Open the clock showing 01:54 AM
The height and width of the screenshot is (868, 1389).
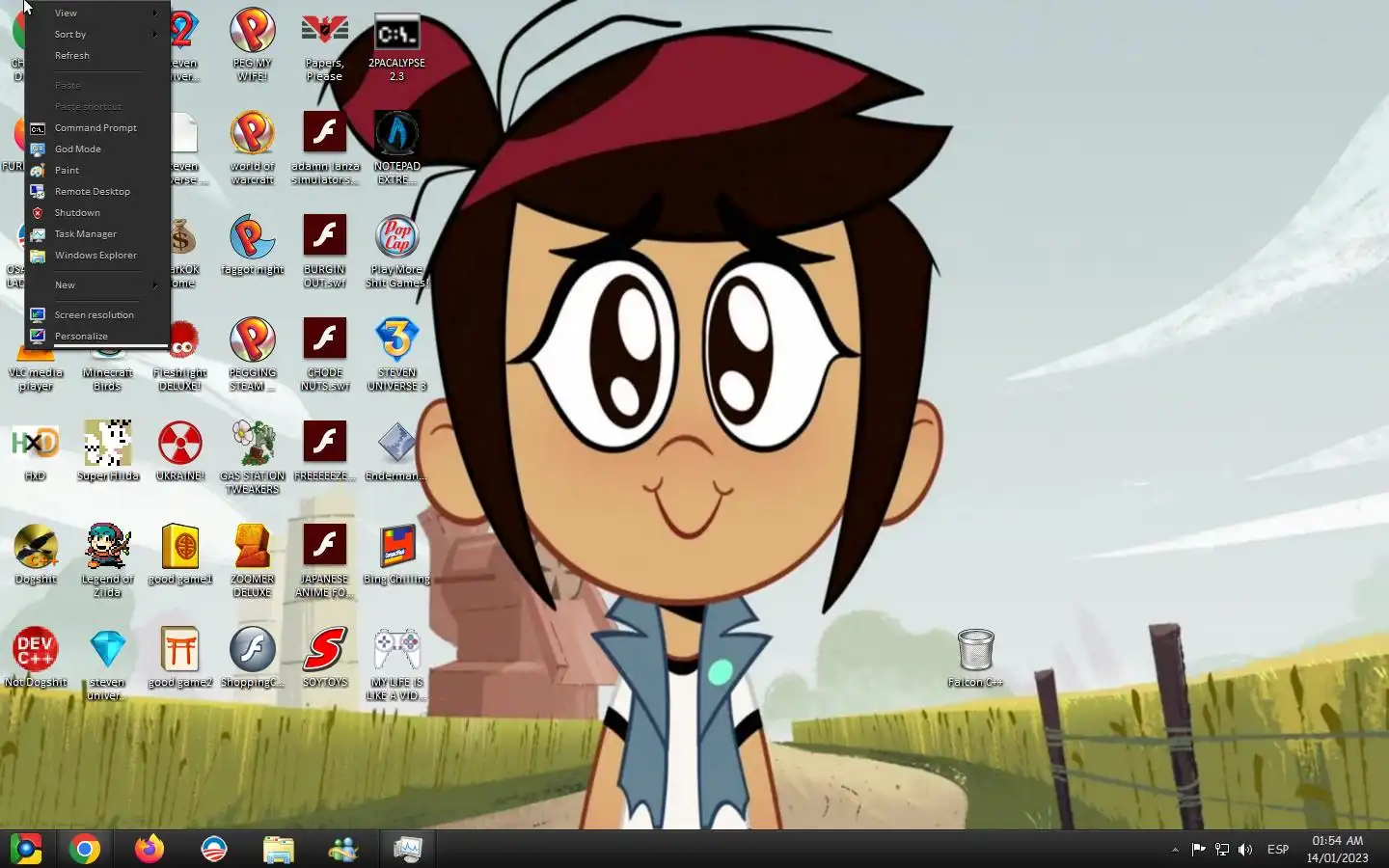pos(1337,849)
